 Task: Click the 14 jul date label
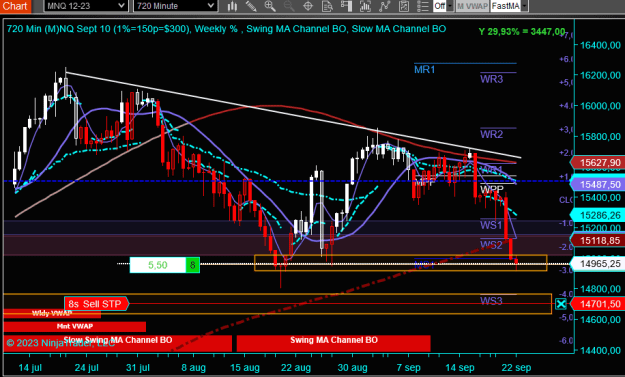pos(30,367)
